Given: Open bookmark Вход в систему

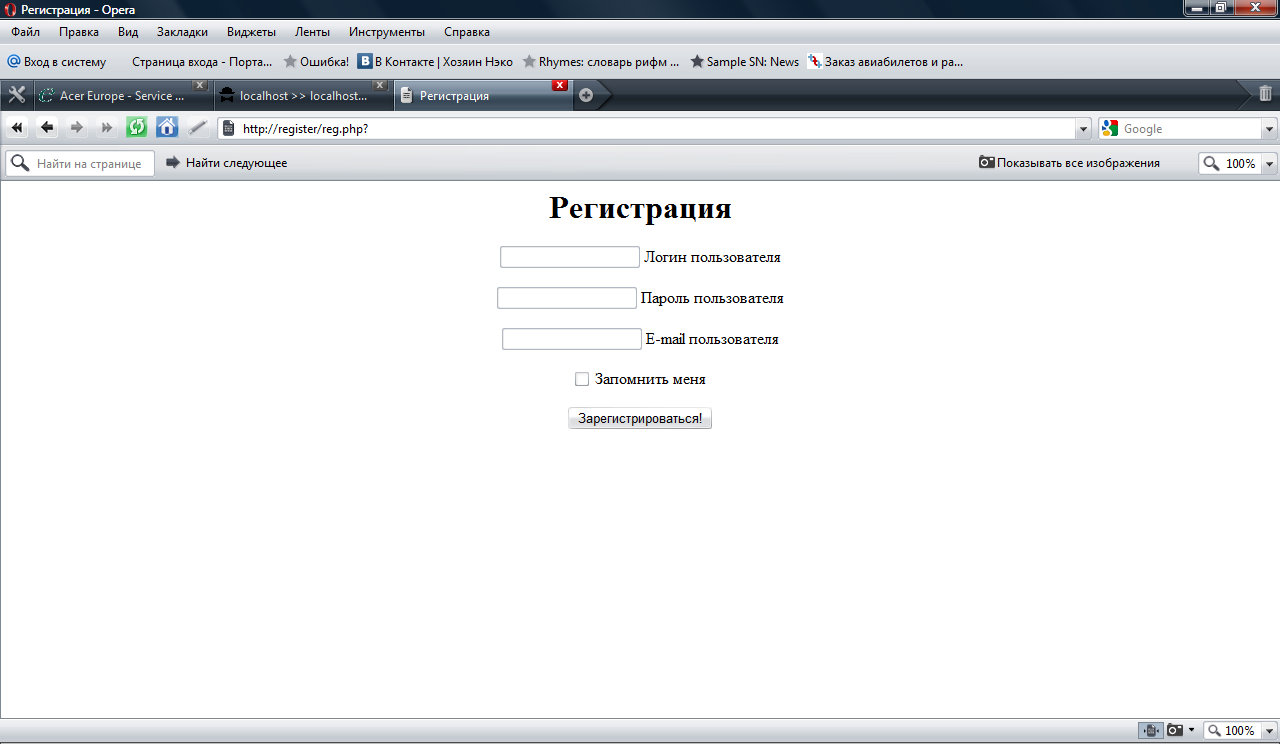Looking at the screenshot, I should (x=56, y=62).
